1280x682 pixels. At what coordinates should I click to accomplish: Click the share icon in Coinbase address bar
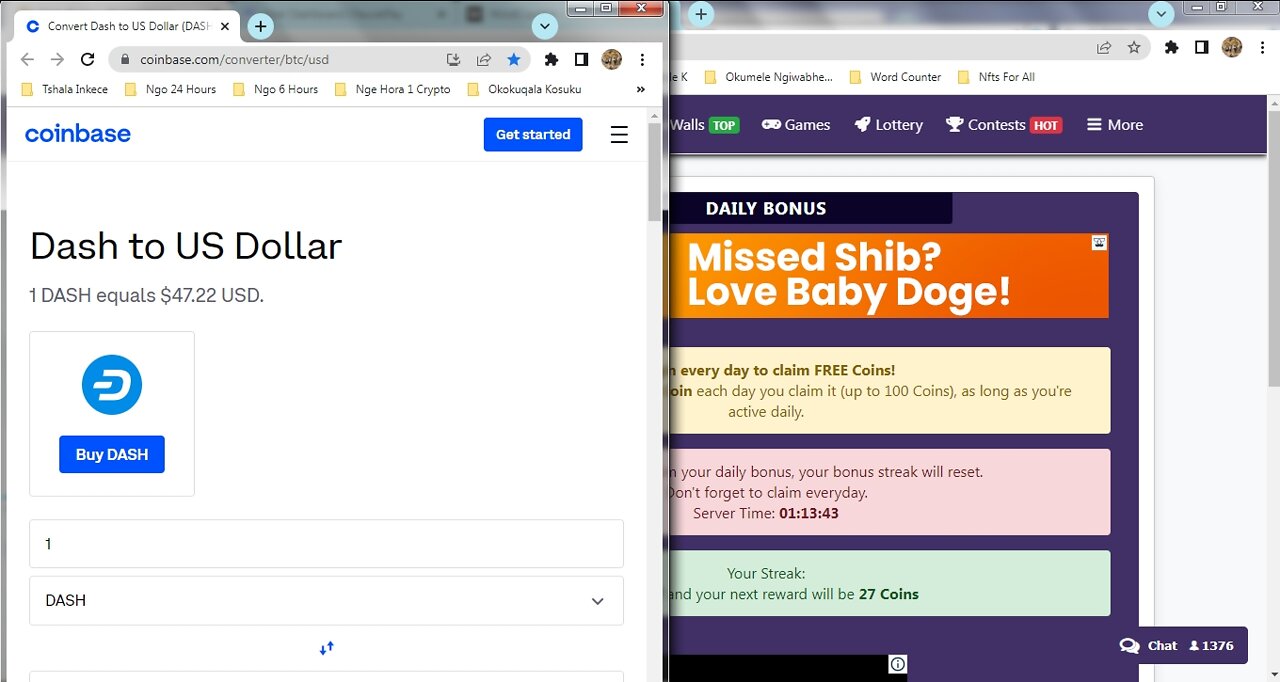click(484, 60)
